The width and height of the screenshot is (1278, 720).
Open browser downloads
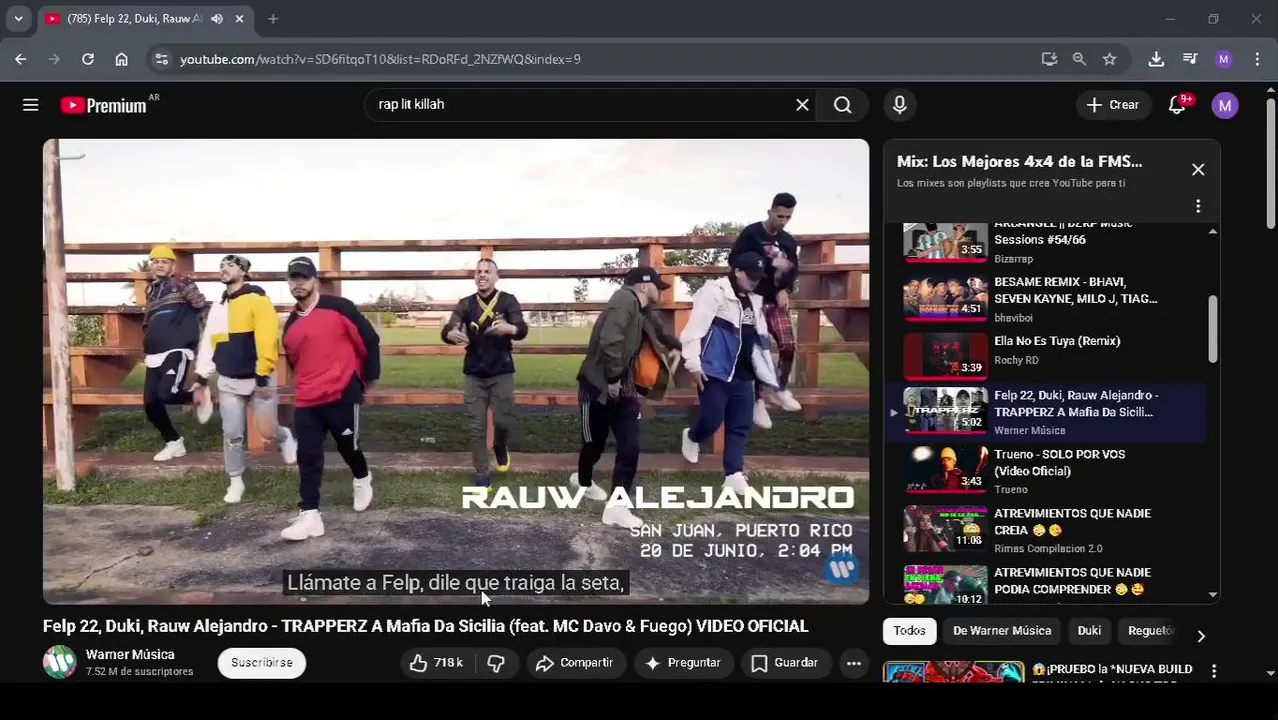pos(1156,59)
